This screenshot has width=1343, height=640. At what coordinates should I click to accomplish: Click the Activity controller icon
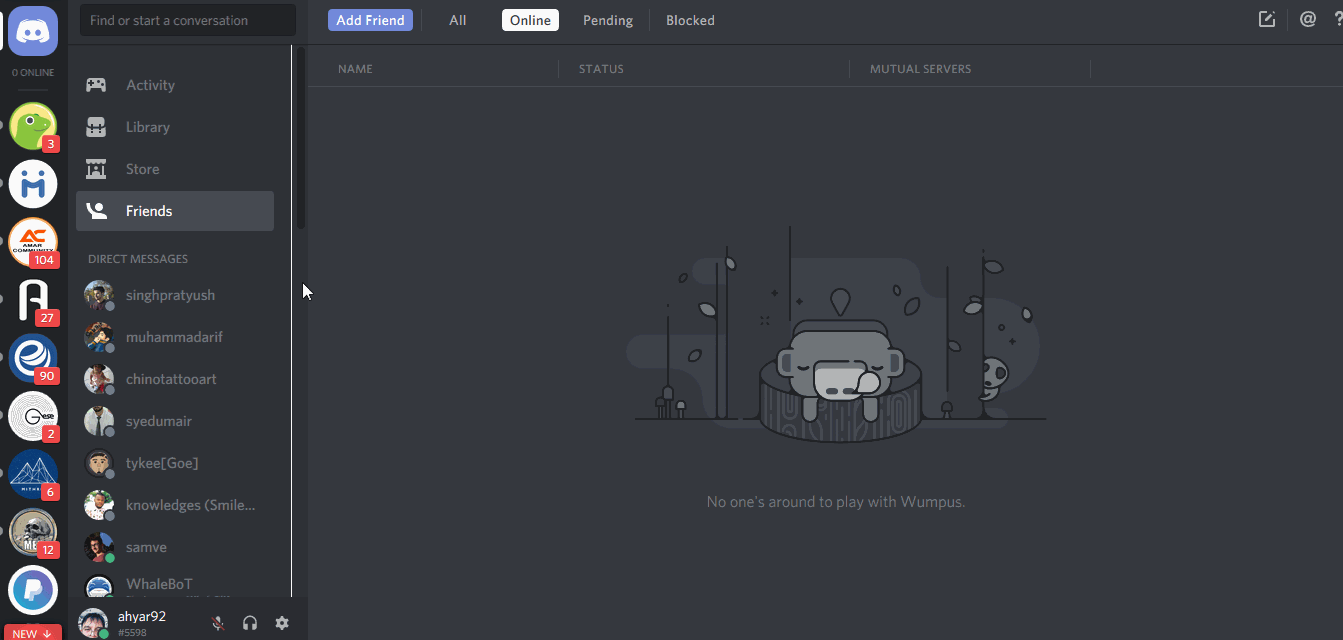pos(96,85)
